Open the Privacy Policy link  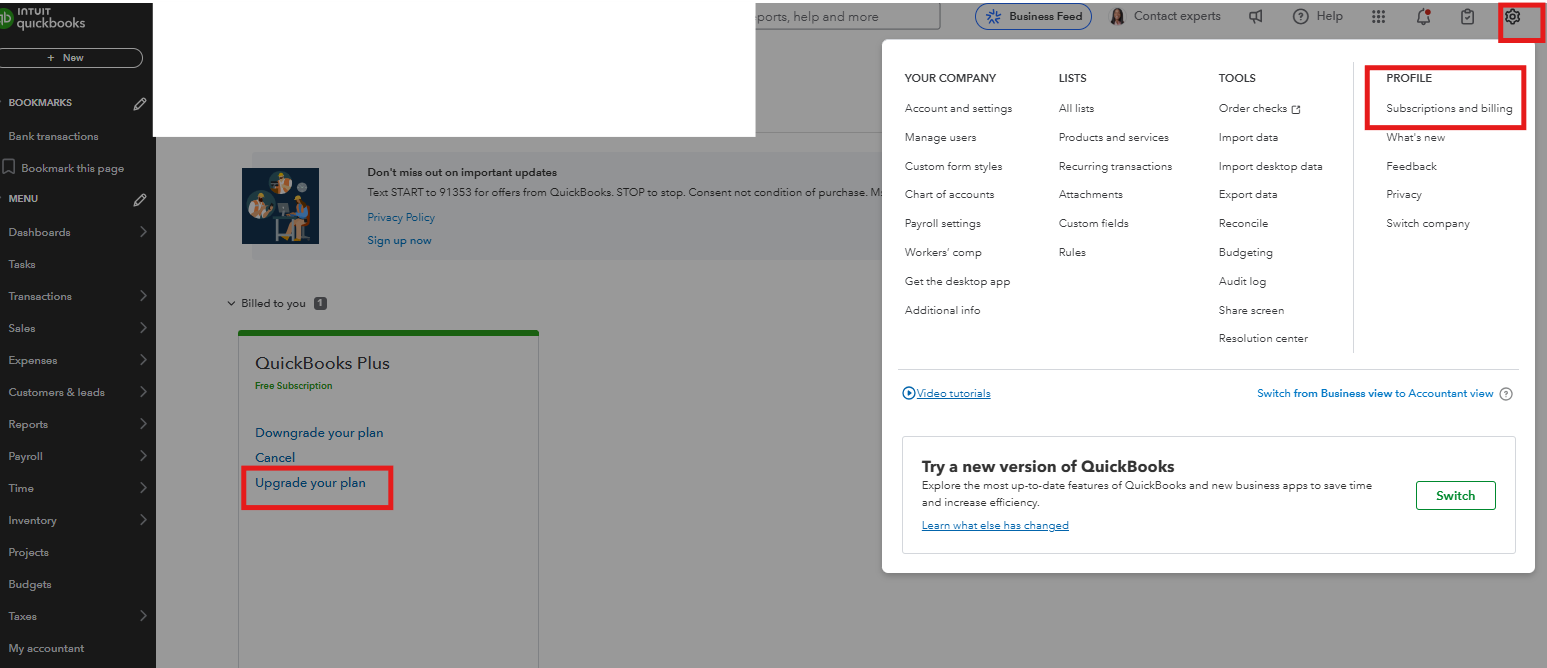401,218
